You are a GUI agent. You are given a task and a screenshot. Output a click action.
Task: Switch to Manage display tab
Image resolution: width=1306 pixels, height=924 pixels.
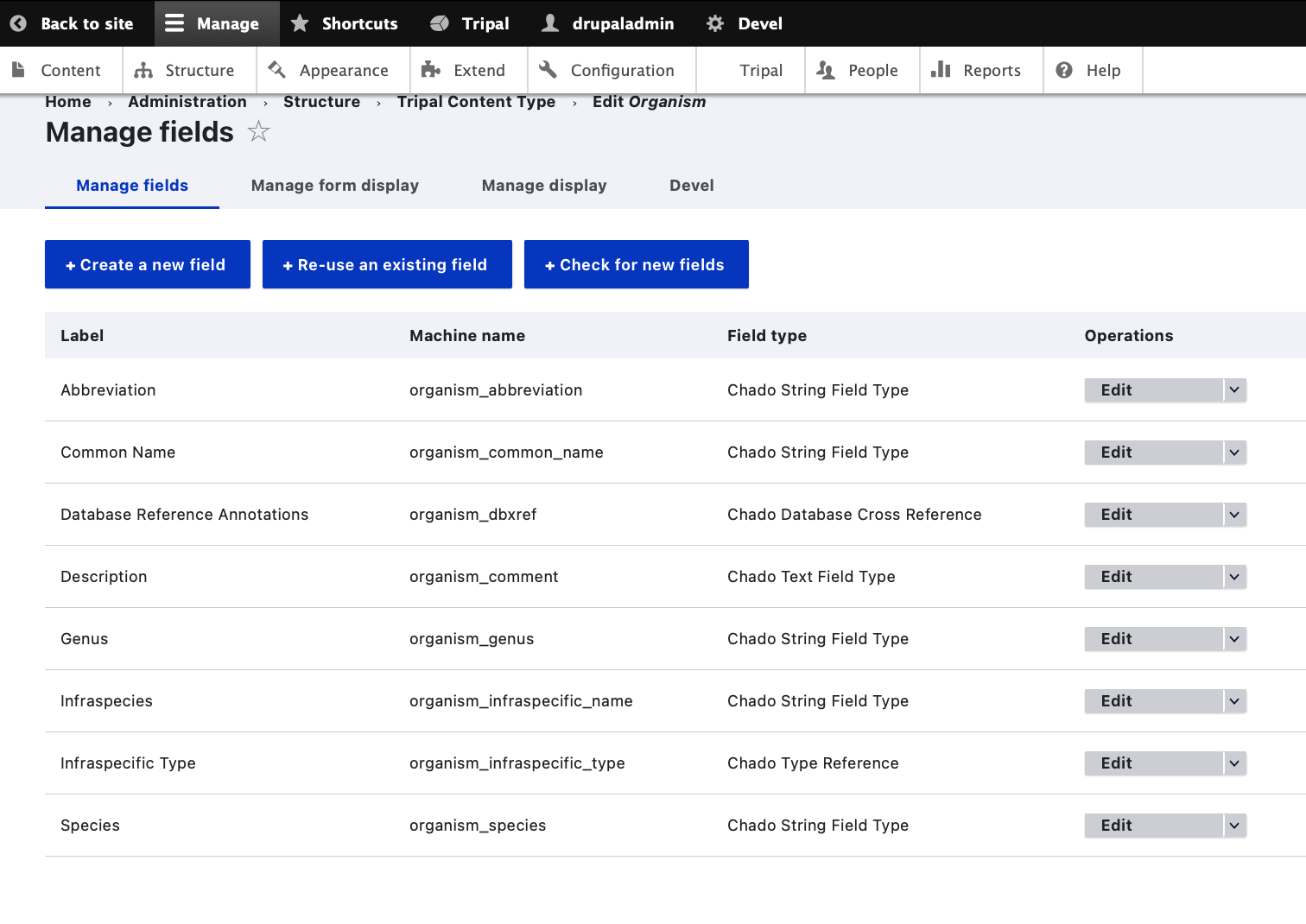pyautogui.click(x=544, y=186)
